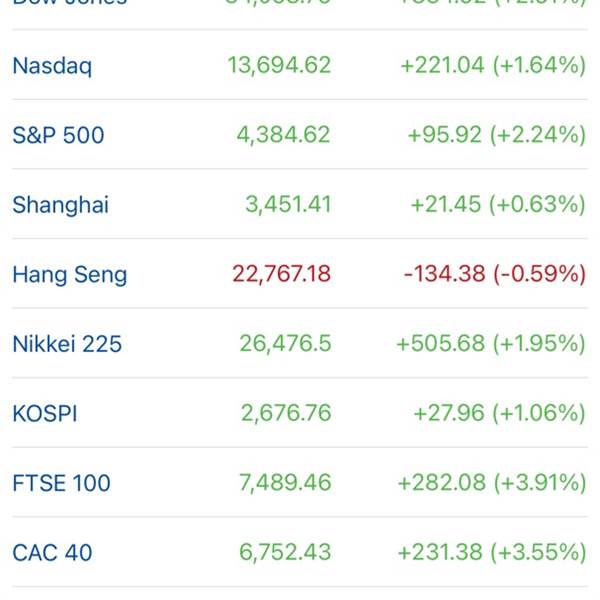600x600 pixels.
Task: Open the Shanghai index link
Action: click(60, 205)
